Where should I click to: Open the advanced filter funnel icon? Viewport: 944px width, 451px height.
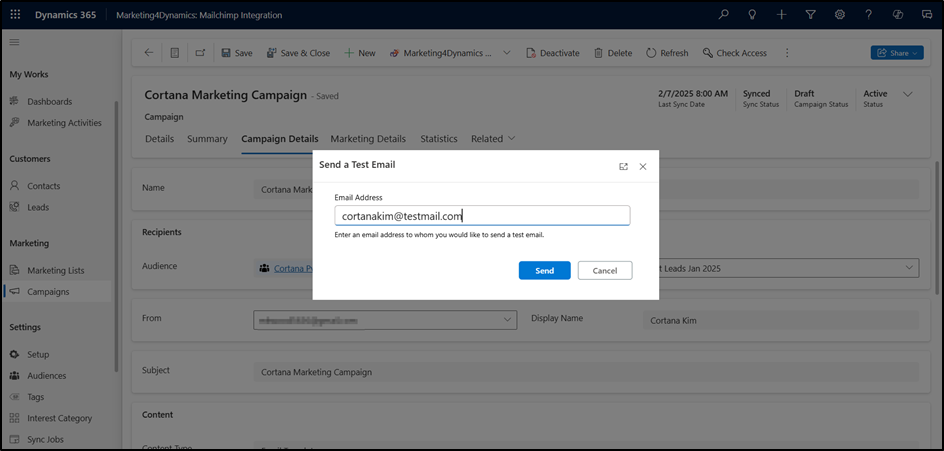click(x=810, y=15)
